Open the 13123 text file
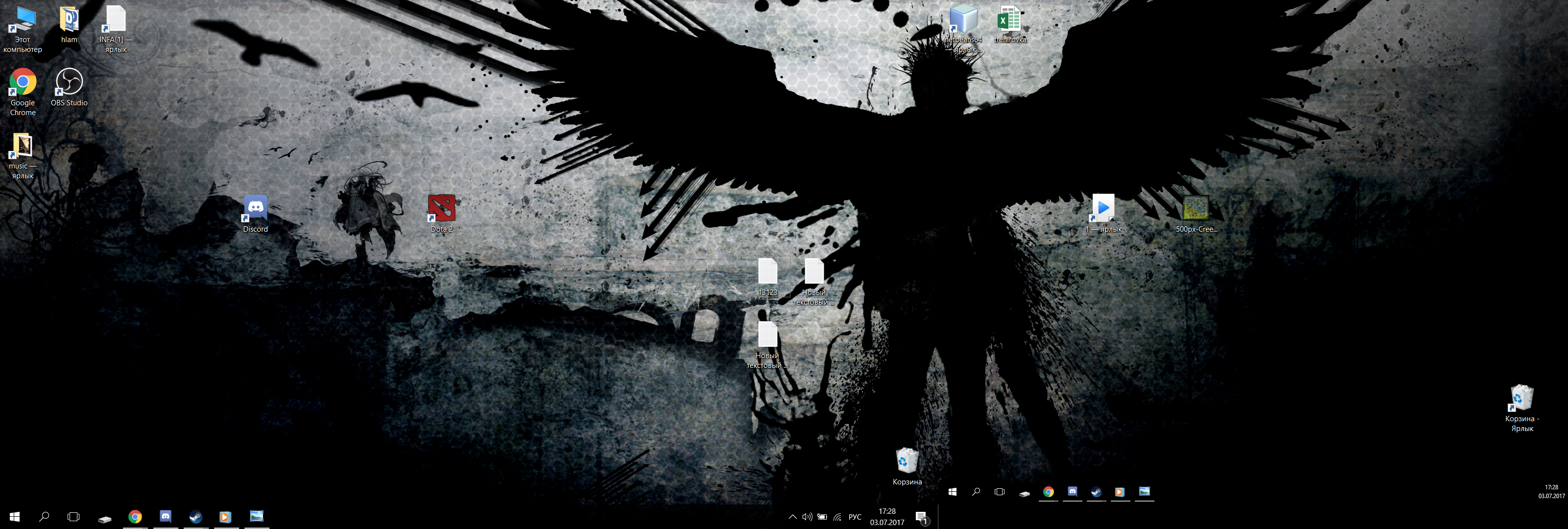The width and height of the screenshot is (1568, 529). (x=767, y=271)
